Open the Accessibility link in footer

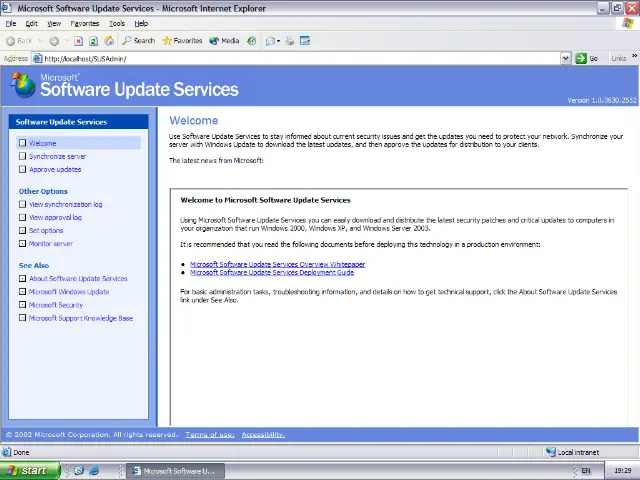coord(263,435)
